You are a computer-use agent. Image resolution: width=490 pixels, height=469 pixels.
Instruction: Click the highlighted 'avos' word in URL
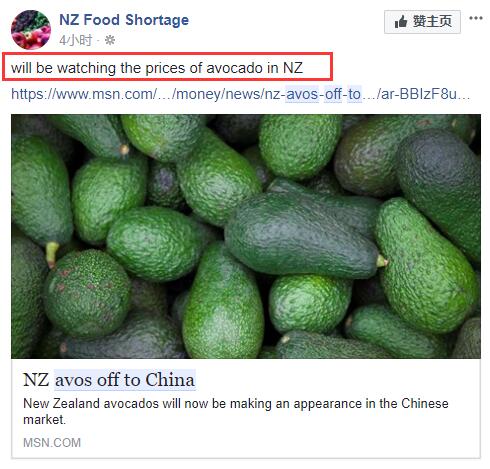(x=302, y=94)
